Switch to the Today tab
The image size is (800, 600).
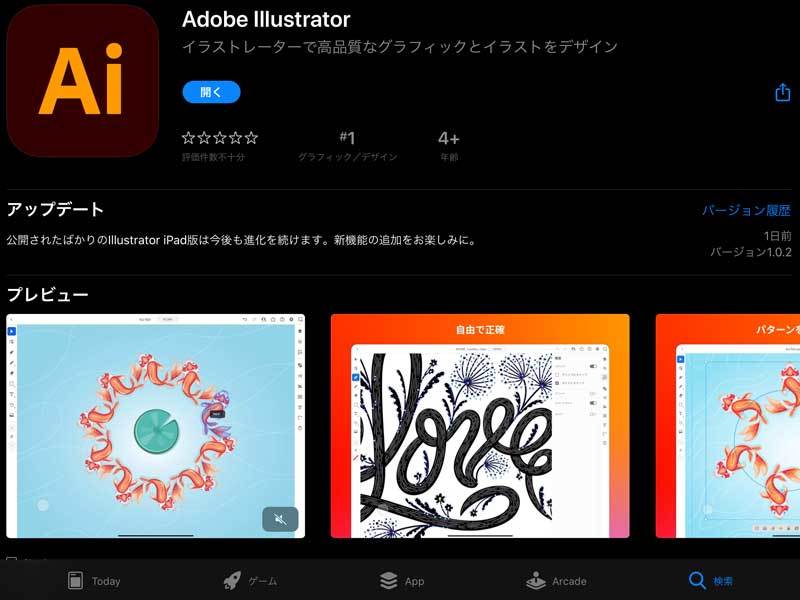[90, 580]
